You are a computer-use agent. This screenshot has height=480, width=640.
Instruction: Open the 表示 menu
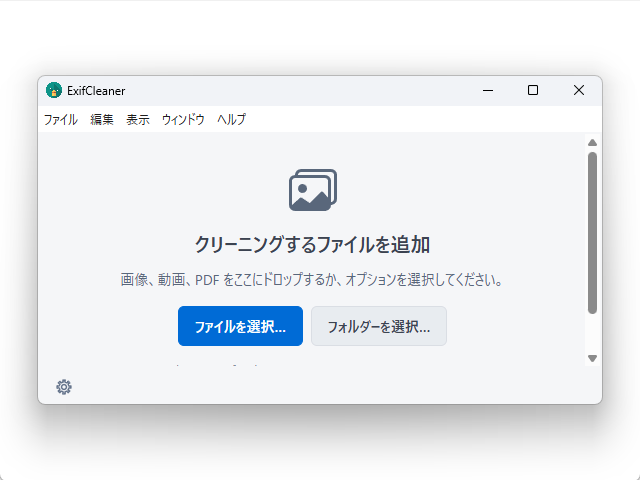tap(138, 120)
